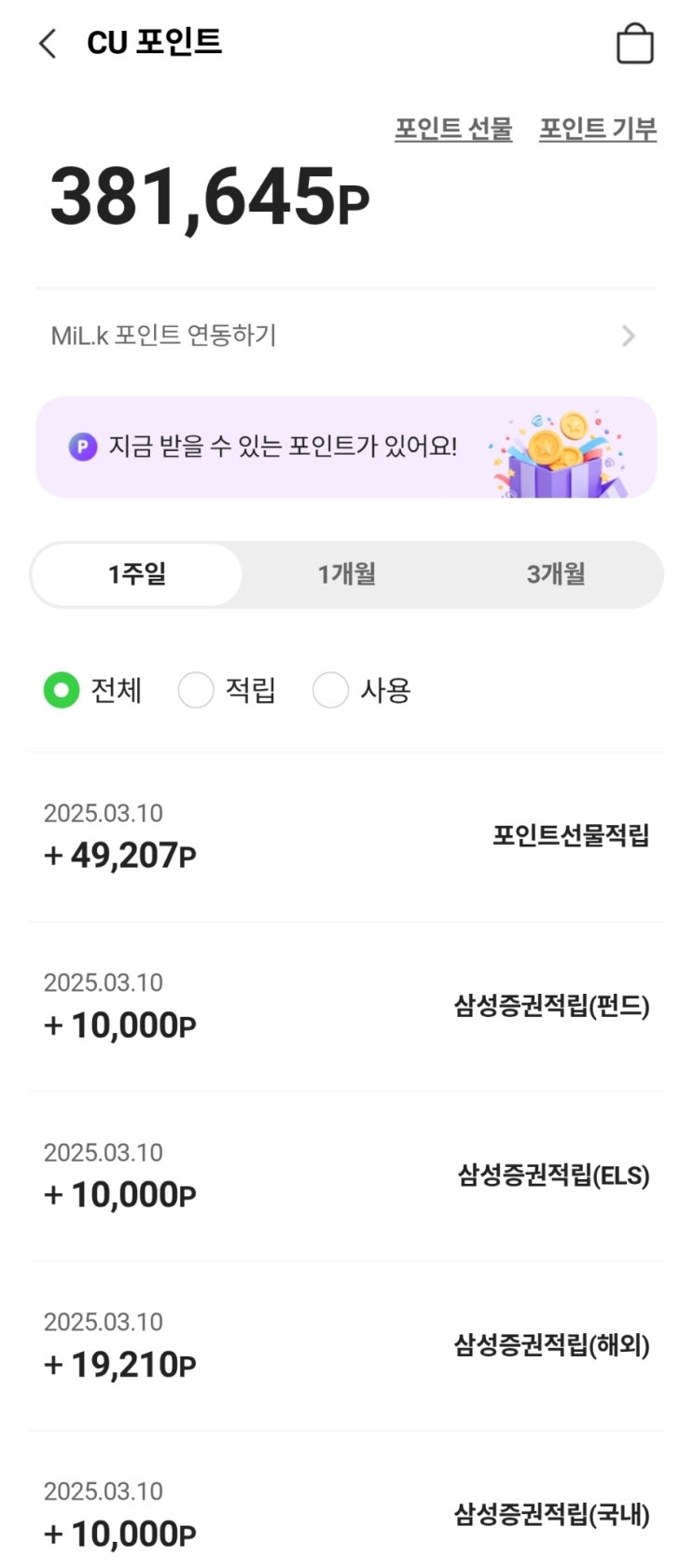Switch to the 1주일 tab
The image size is (693, 1568).
point(137,574)
